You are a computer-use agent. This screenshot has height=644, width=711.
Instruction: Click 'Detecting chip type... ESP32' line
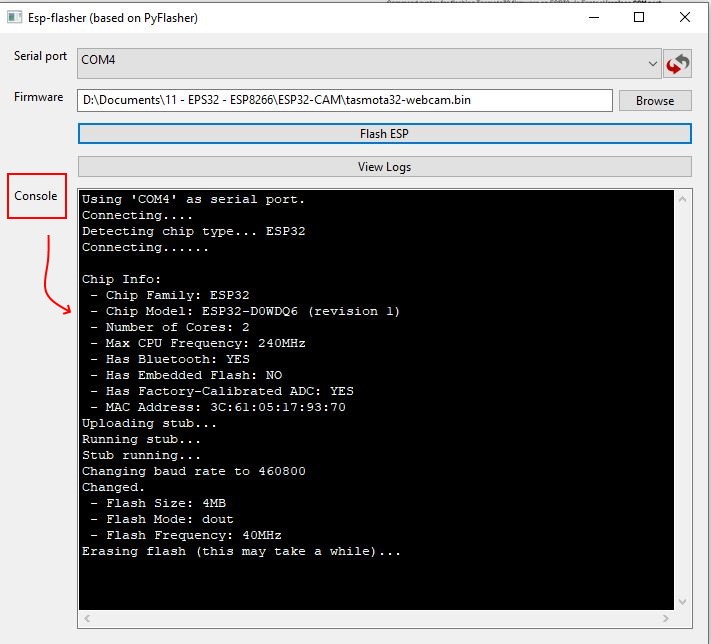click(194, 231)
